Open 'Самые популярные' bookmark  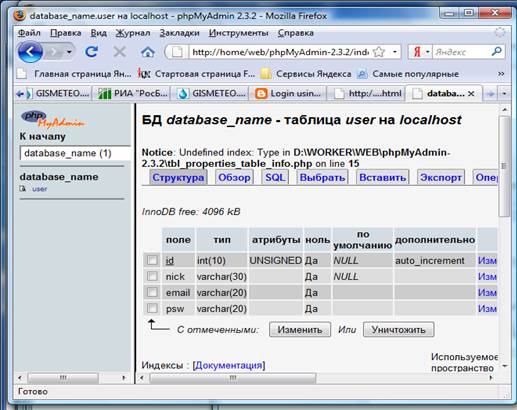pyautogui.click(x=408, y=74)
